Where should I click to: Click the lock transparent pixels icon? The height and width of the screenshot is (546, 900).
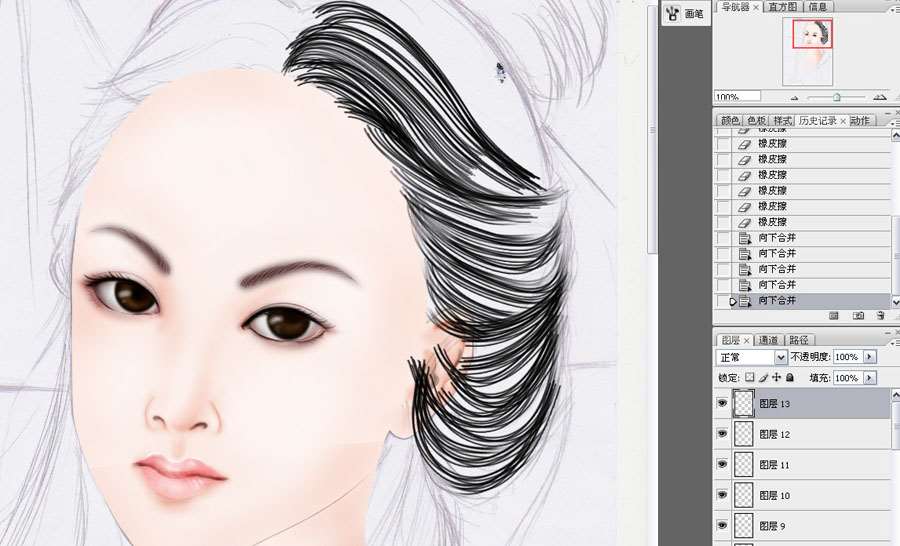(x=750, y=377)
